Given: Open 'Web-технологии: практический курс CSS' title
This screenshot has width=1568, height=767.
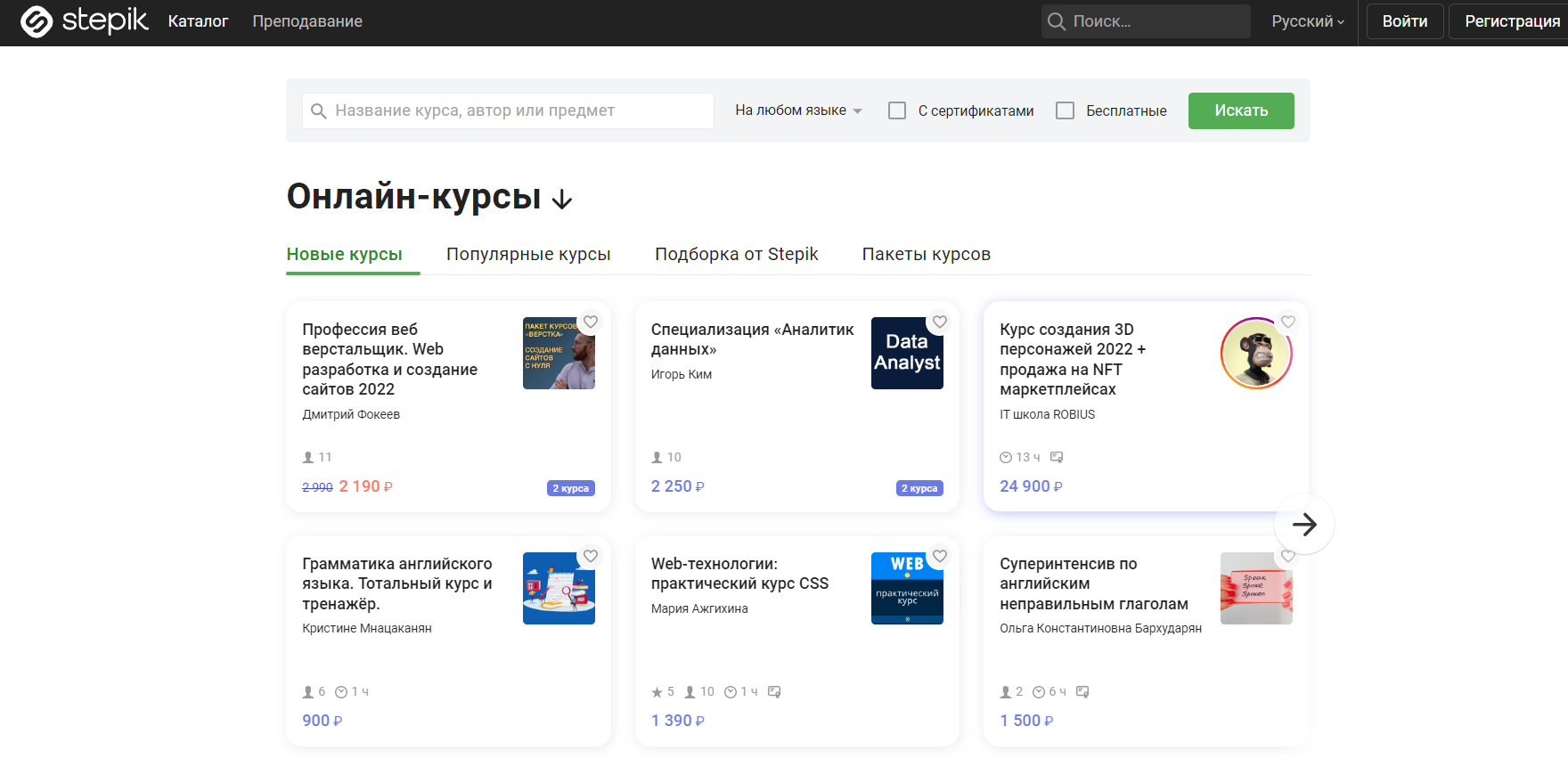Looking at the screenshot, I should click(x=739, y=574).
